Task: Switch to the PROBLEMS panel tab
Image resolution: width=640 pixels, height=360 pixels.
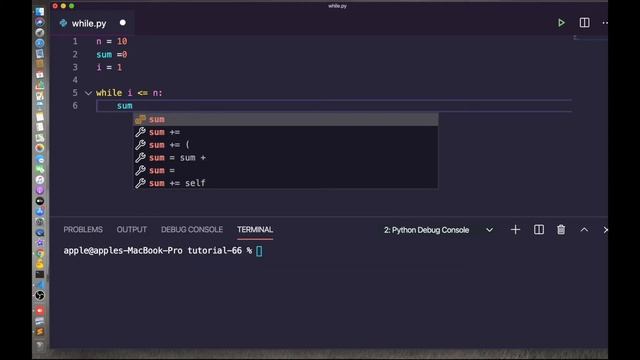Action: (83, 229)
